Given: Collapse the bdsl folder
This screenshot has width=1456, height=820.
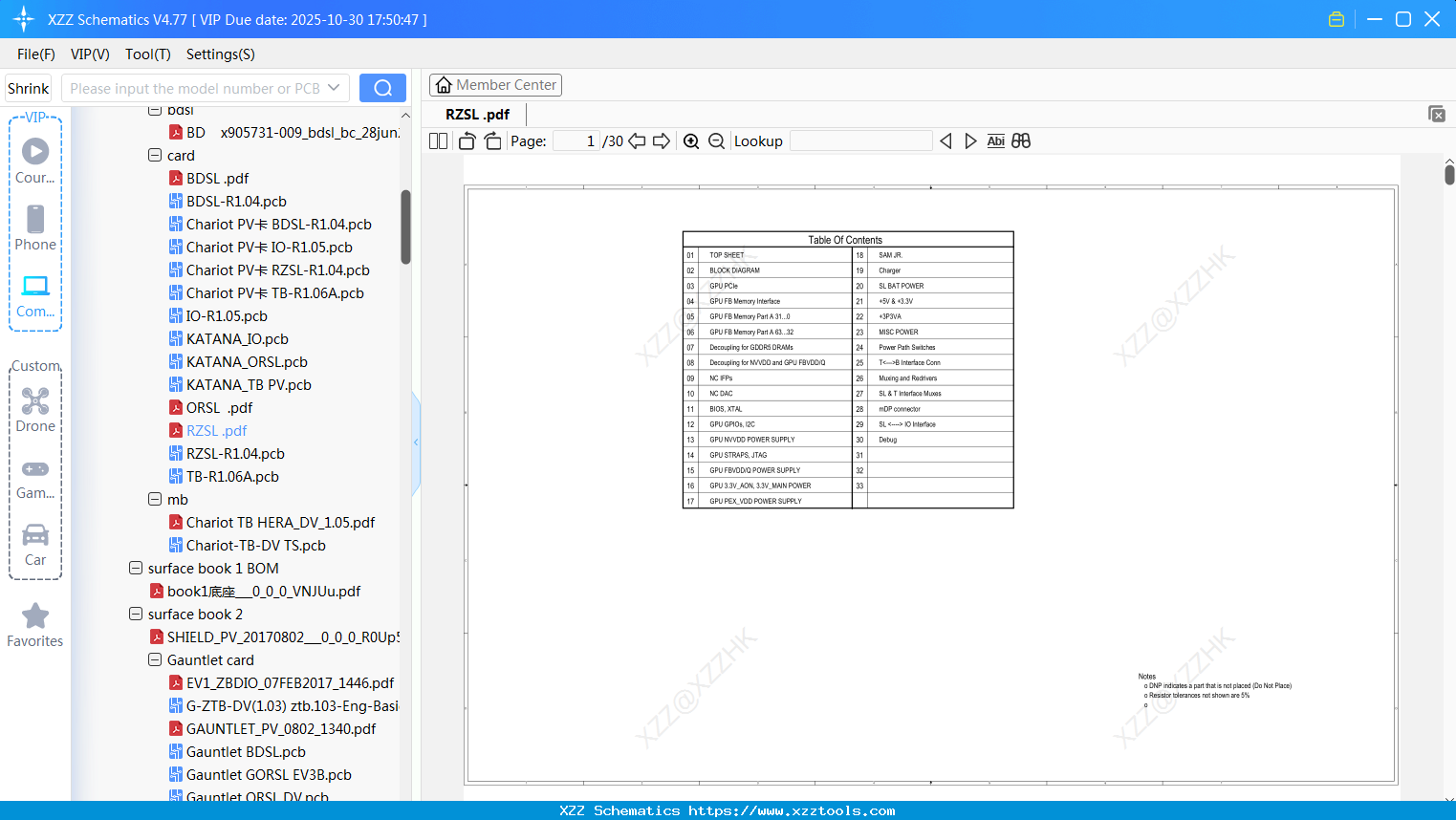Looking at the screenshot, I should (155, 110).
